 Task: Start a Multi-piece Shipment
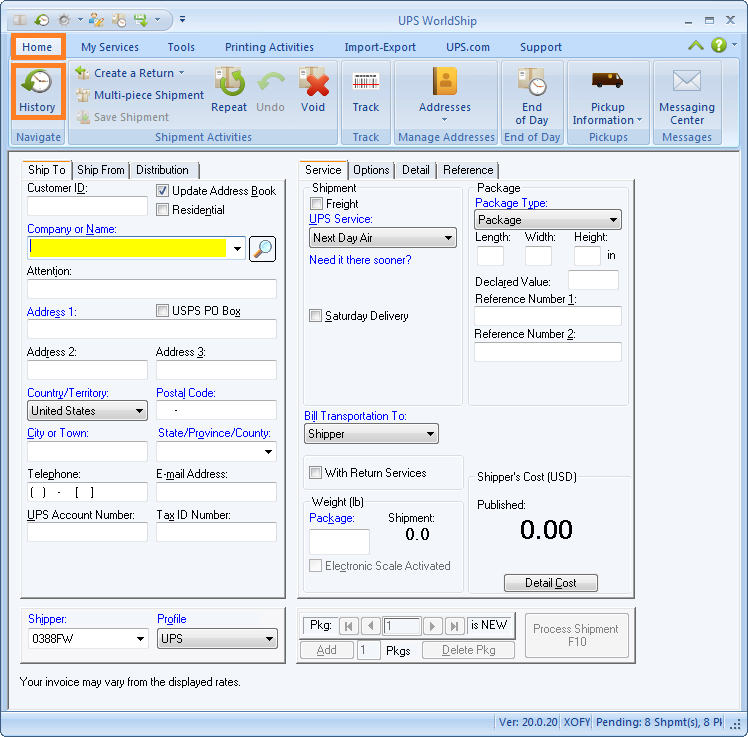(x=140, y=95)
